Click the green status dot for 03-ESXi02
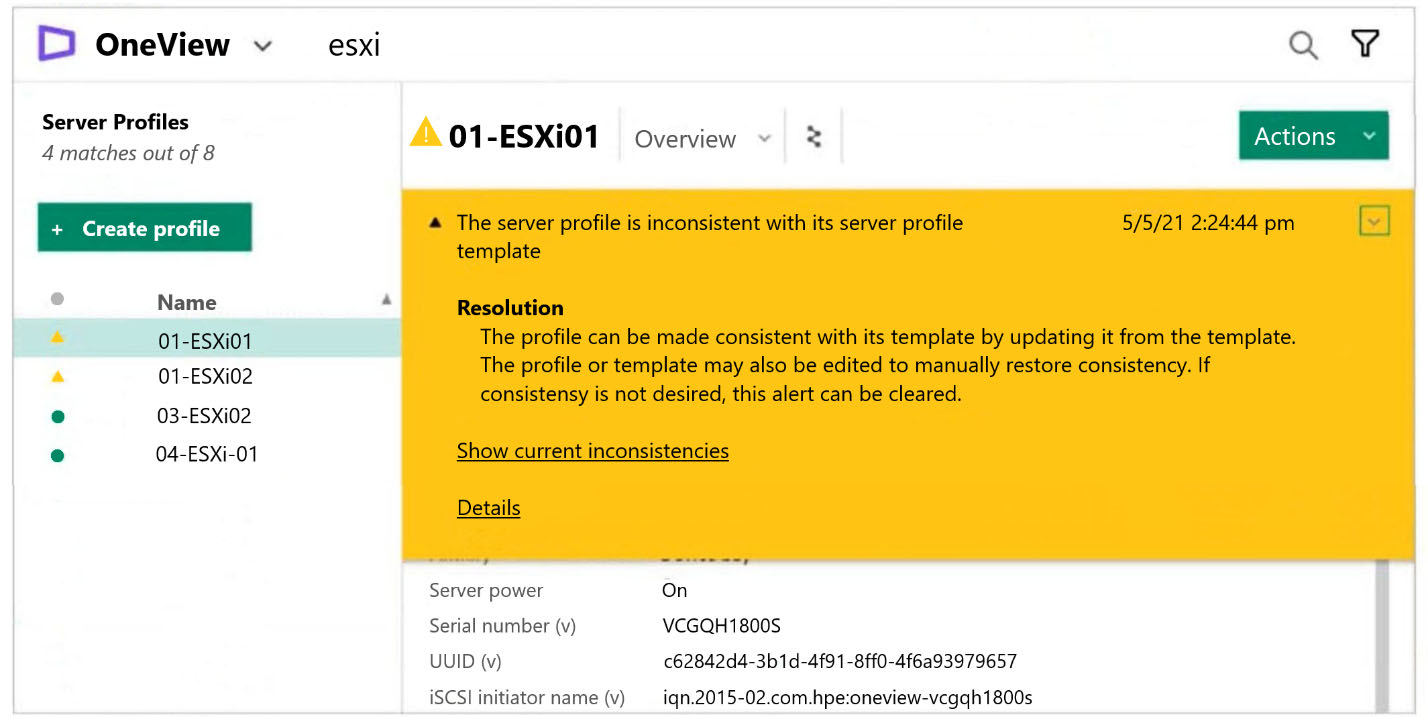 click(57, 417)
